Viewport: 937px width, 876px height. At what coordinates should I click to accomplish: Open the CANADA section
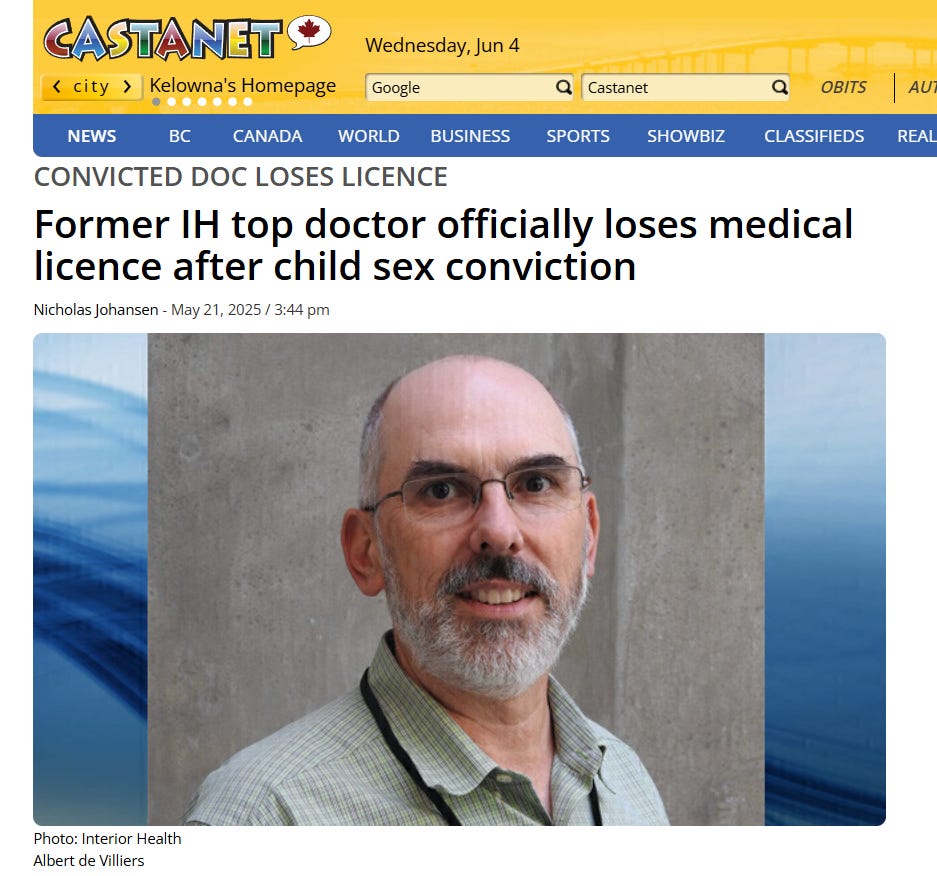[x=267, y=136]
